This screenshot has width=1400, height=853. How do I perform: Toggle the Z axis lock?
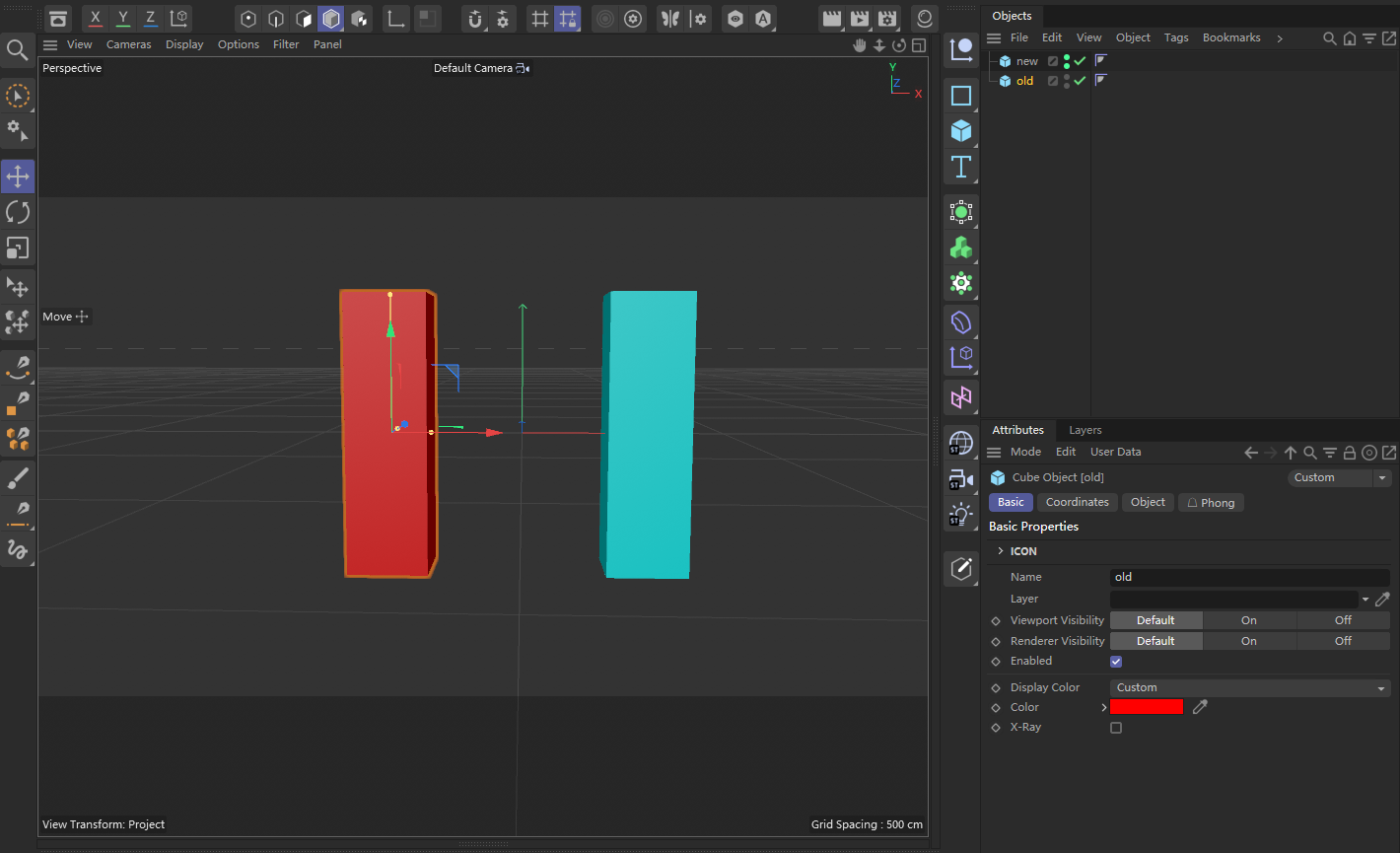pos(151,18)
